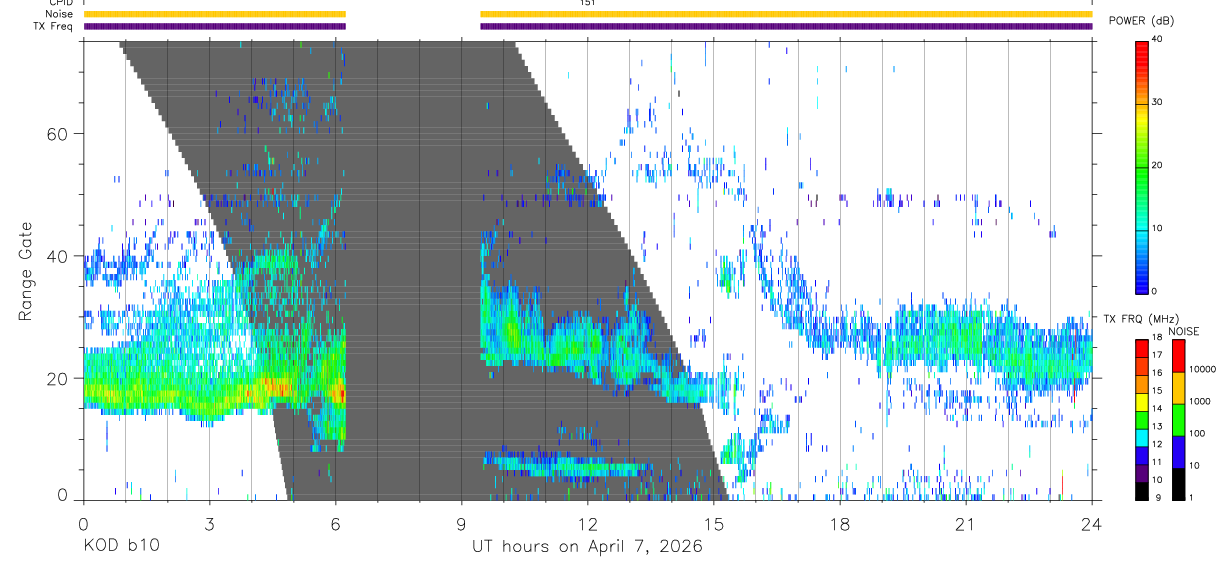This screenshot has width=1228, height=567.
Task: Click x-axis tick label '15'
Action: pos(714,524)
